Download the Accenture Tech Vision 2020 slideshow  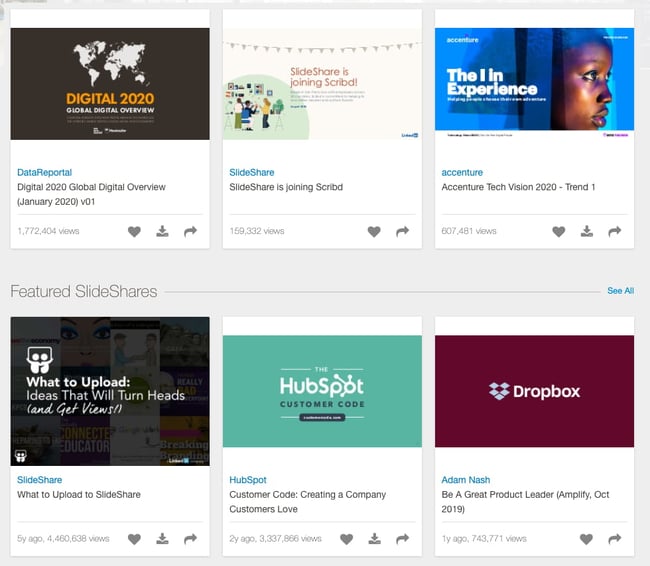pyautogui.click(x=587, y=231)
